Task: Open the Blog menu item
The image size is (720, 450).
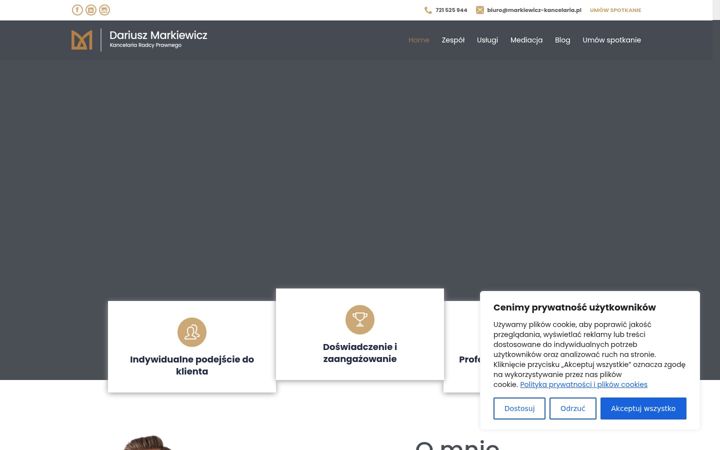Action: (562, 40)
